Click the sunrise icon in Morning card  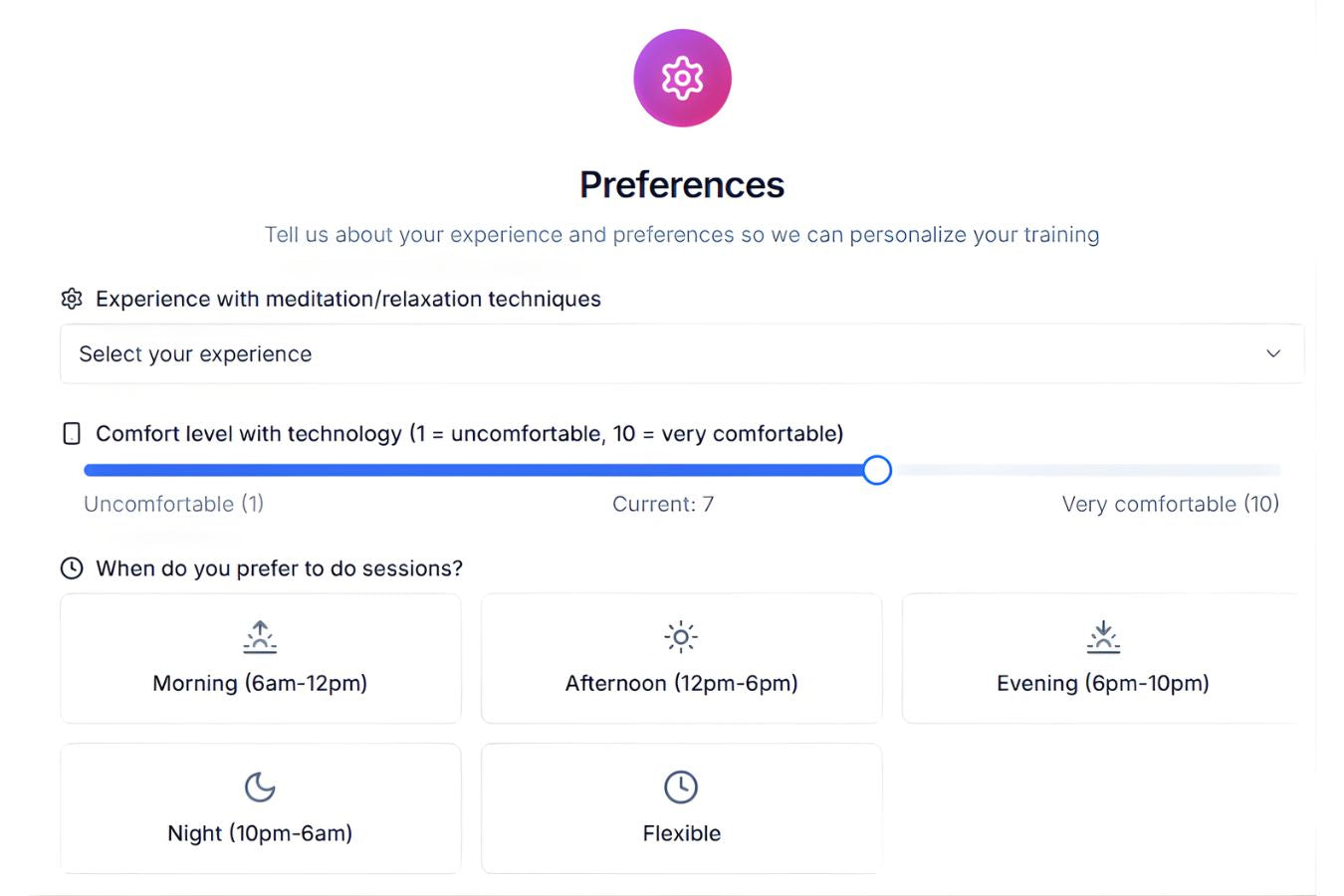click(260, 637)
